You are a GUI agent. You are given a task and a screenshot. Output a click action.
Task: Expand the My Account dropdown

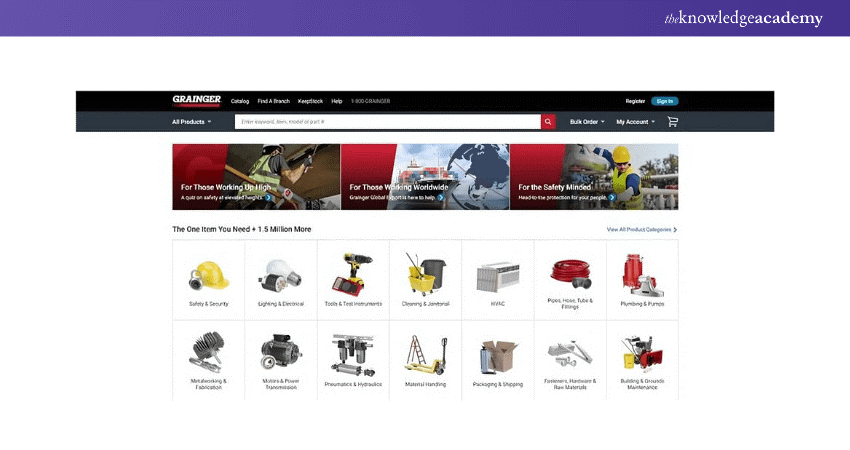pos(635,122)
